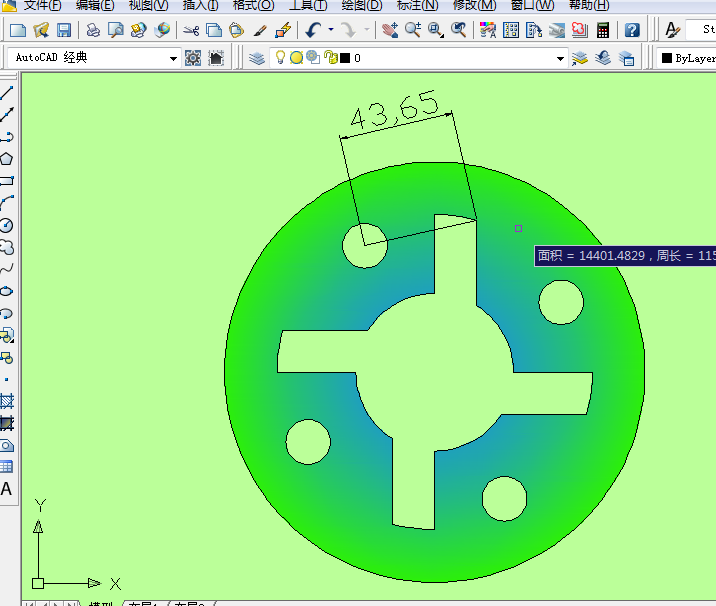
Task: Open the 标注(N) menu
Action: pyautogui.click(x=417, y=5)
